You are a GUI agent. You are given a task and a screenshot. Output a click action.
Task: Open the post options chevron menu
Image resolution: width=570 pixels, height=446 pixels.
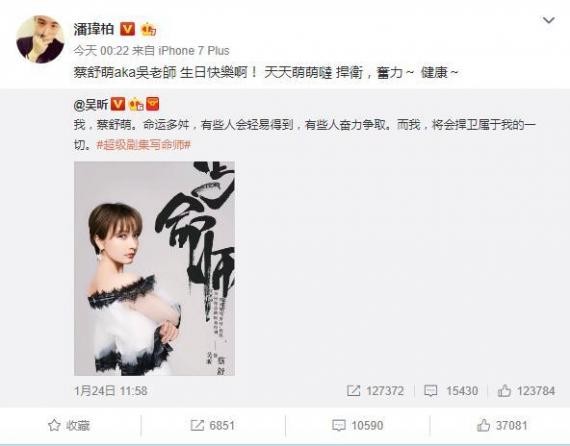(548, 20)
